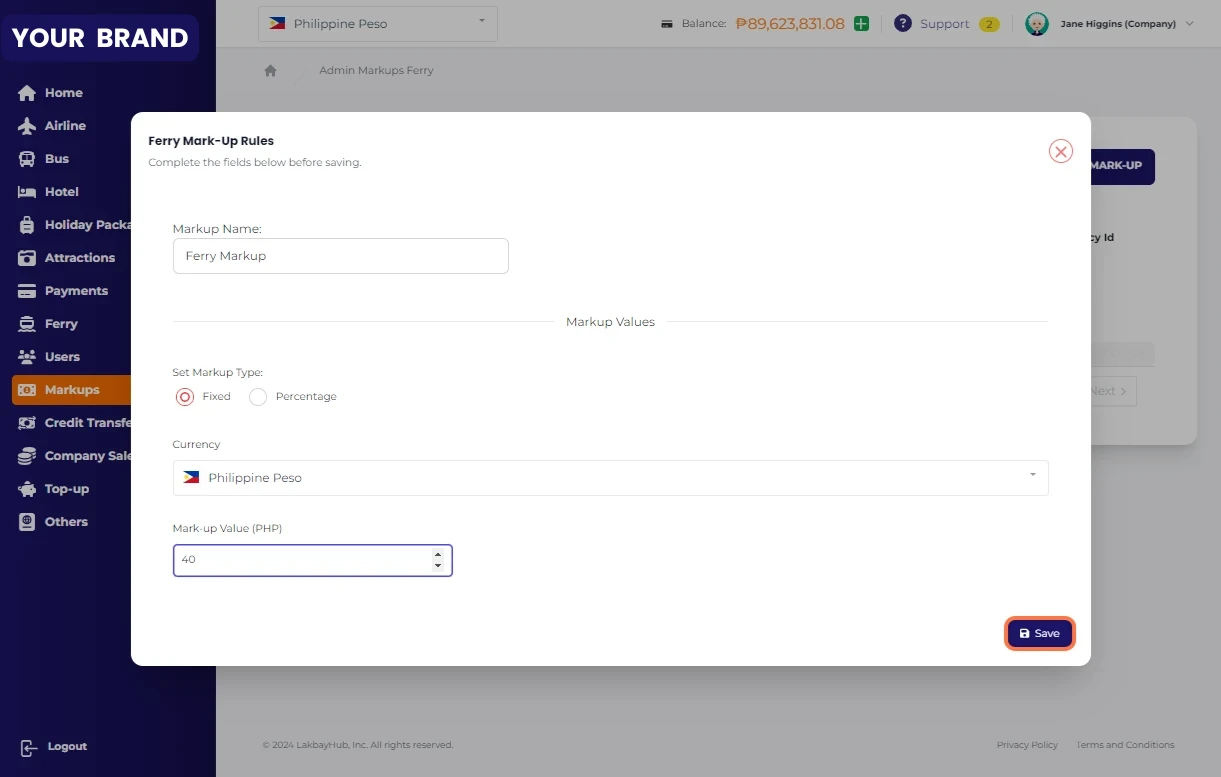
Task: Click the Ferry ship icon in sidebar
Action: point(28,324)
